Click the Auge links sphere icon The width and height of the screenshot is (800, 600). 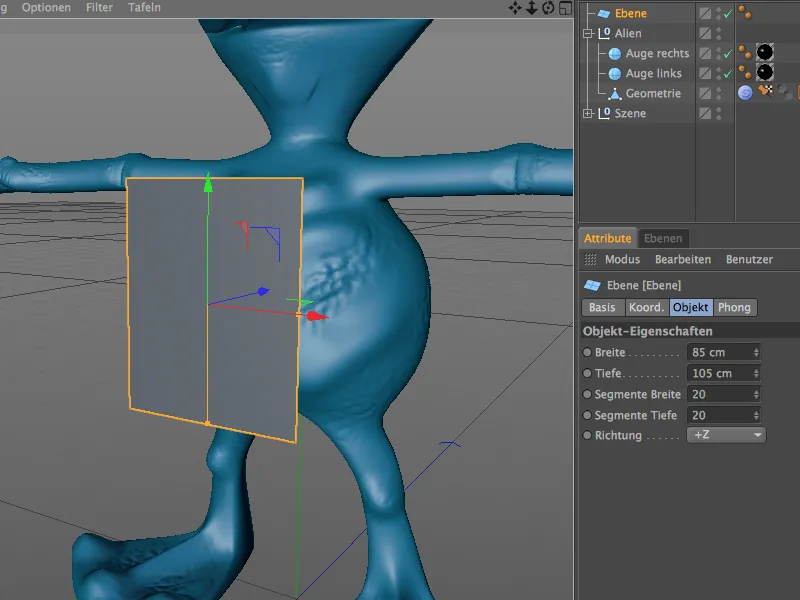(615, 73)
